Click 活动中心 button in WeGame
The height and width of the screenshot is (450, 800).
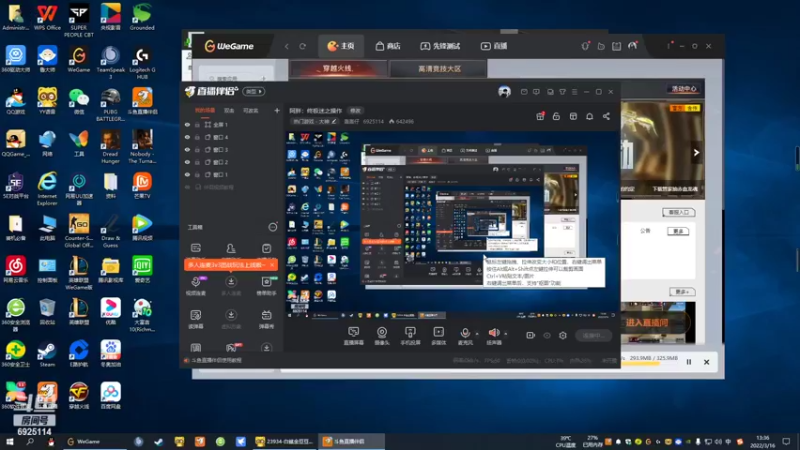coord(684,89)
